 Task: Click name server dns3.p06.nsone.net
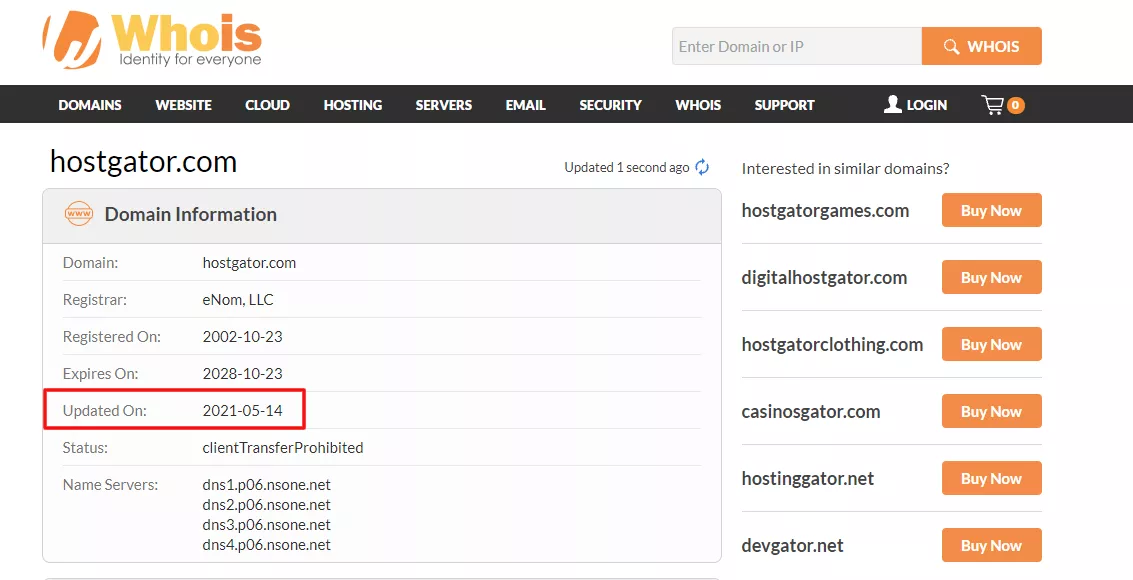tap(267, 525)
